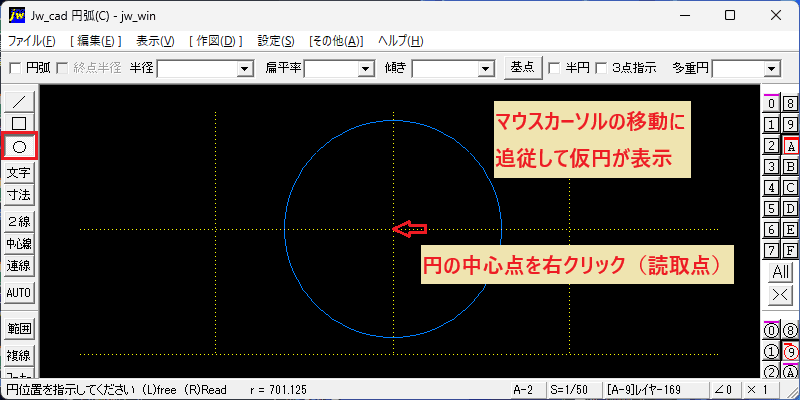Select the 範囲 range selection tool

pyautogui.click(x=19, y=329)
